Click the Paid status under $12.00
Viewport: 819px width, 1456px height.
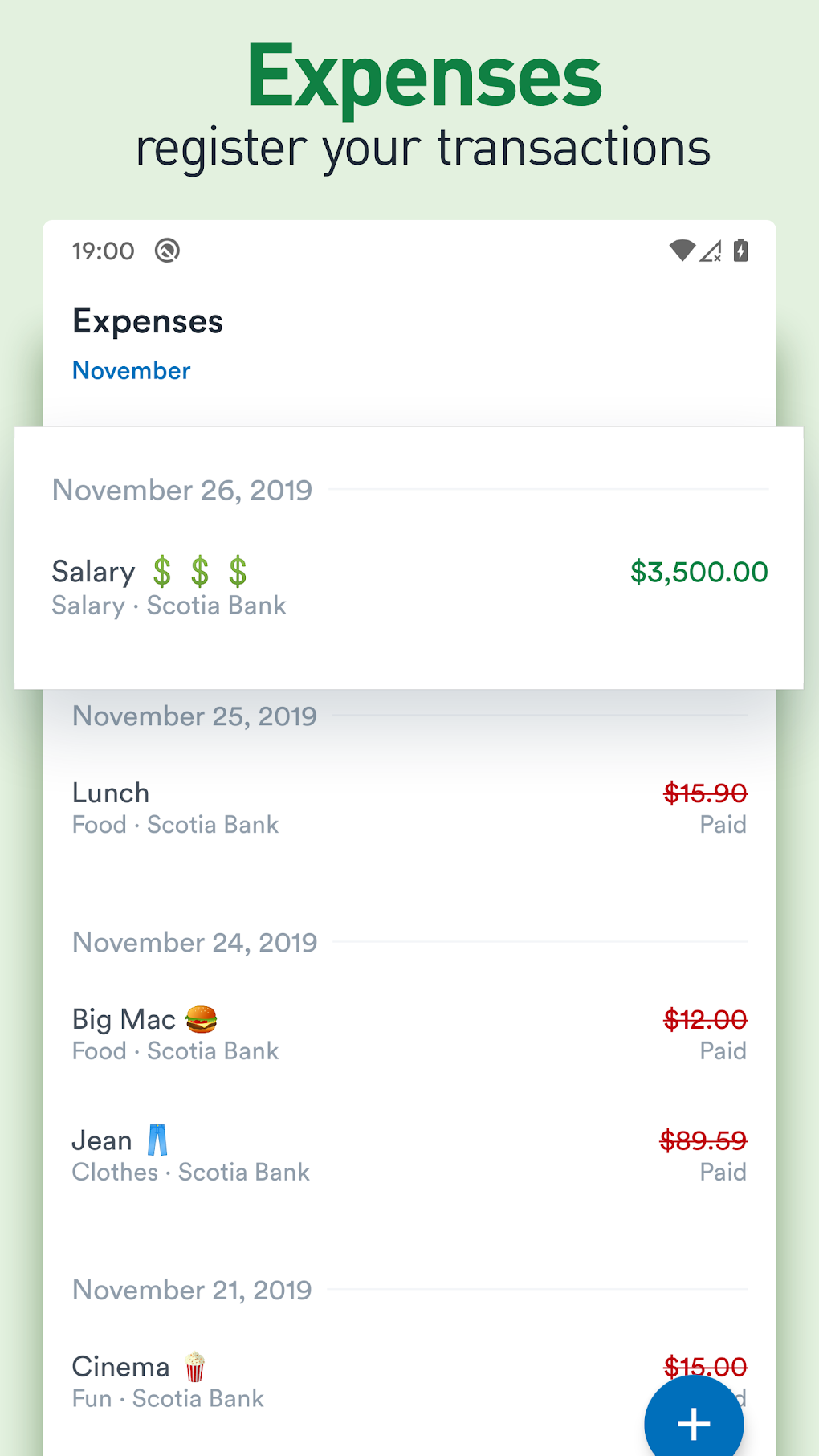723,1050
